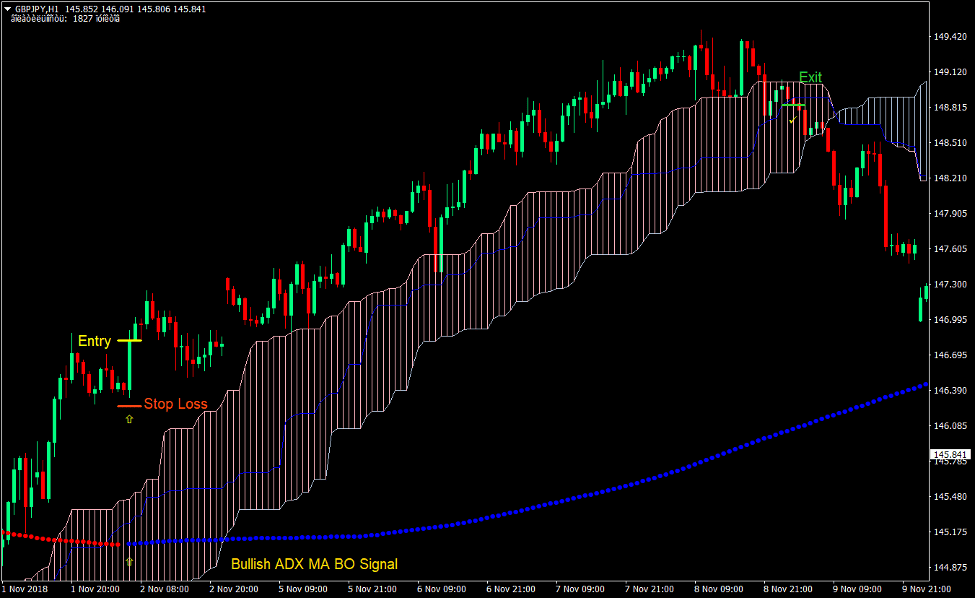Click the current price tag 145.841
Image resolution: width=977 pixels, height=600 pixels.
click(947, 455)
